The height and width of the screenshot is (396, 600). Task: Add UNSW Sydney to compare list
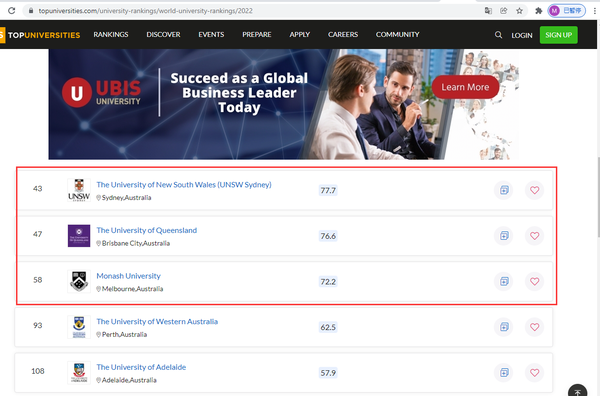[504, 190]
